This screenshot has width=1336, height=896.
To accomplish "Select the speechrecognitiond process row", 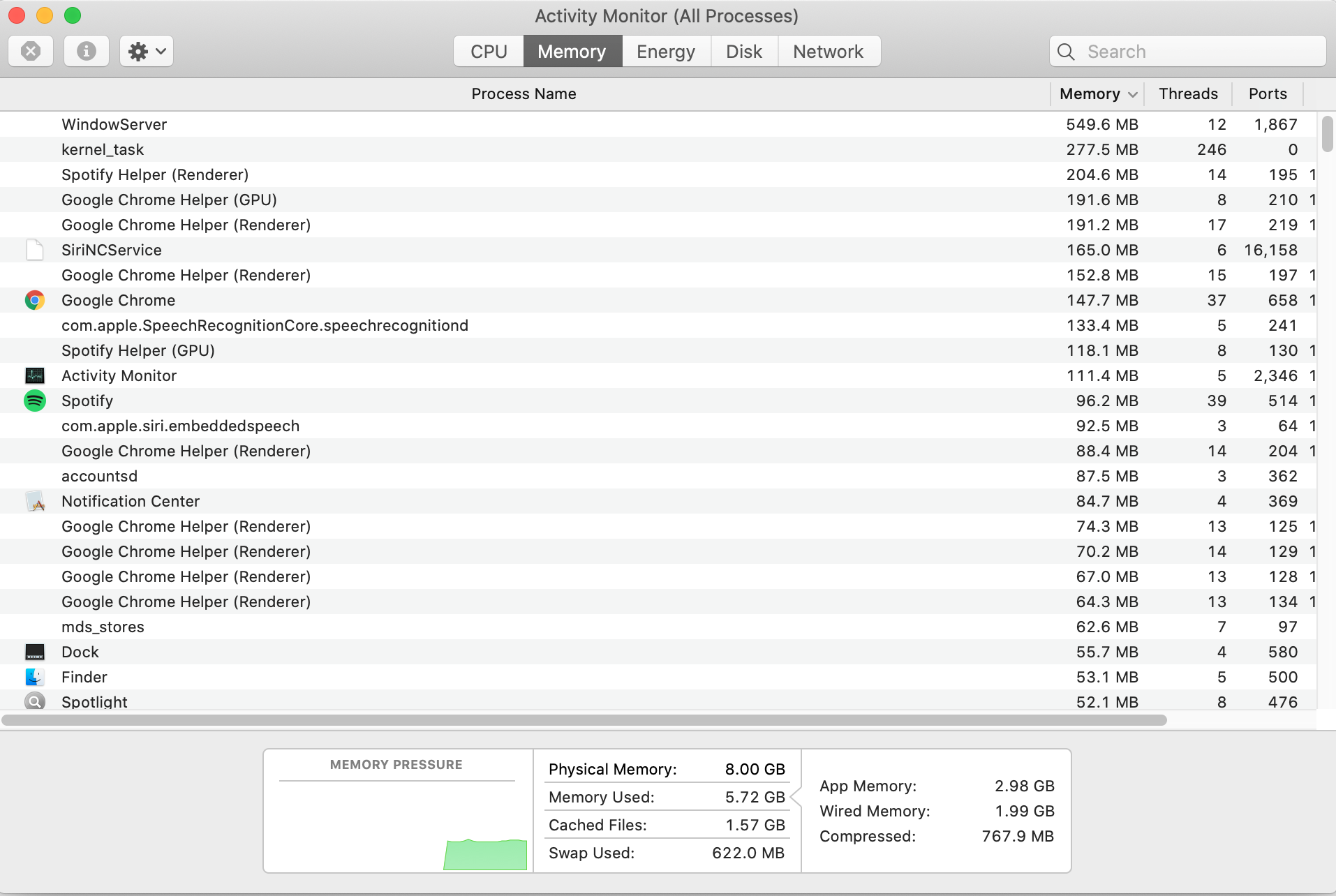I will click(658, 325).
